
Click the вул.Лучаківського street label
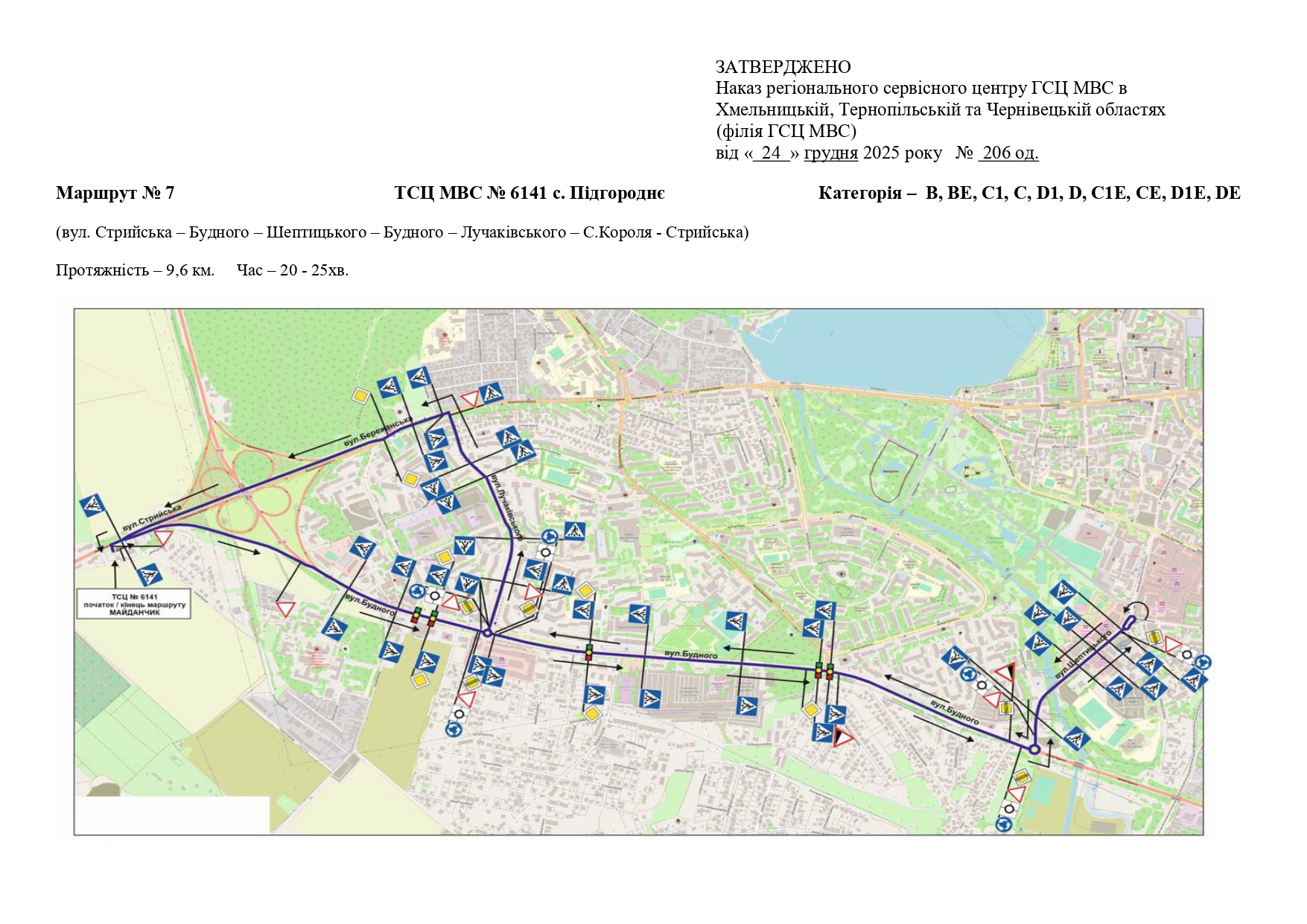pyautogui.click(x=506, y=505)
